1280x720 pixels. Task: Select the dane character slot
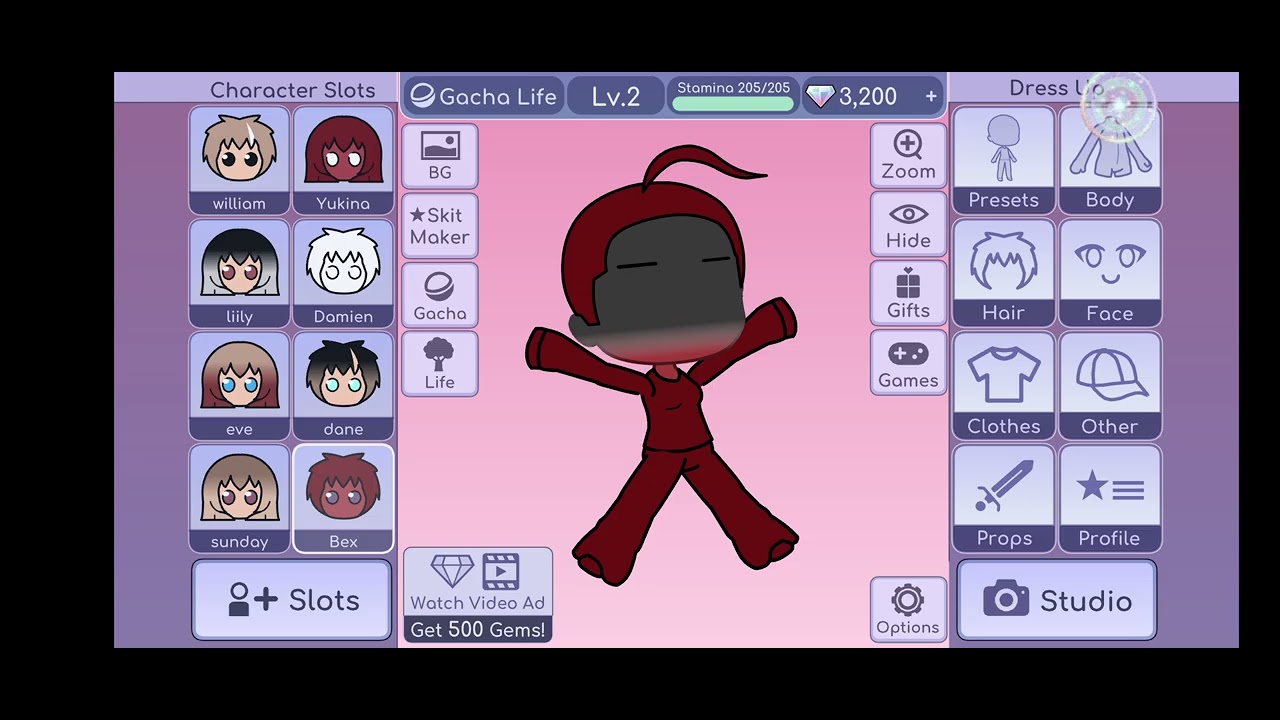tap(343, 387)
